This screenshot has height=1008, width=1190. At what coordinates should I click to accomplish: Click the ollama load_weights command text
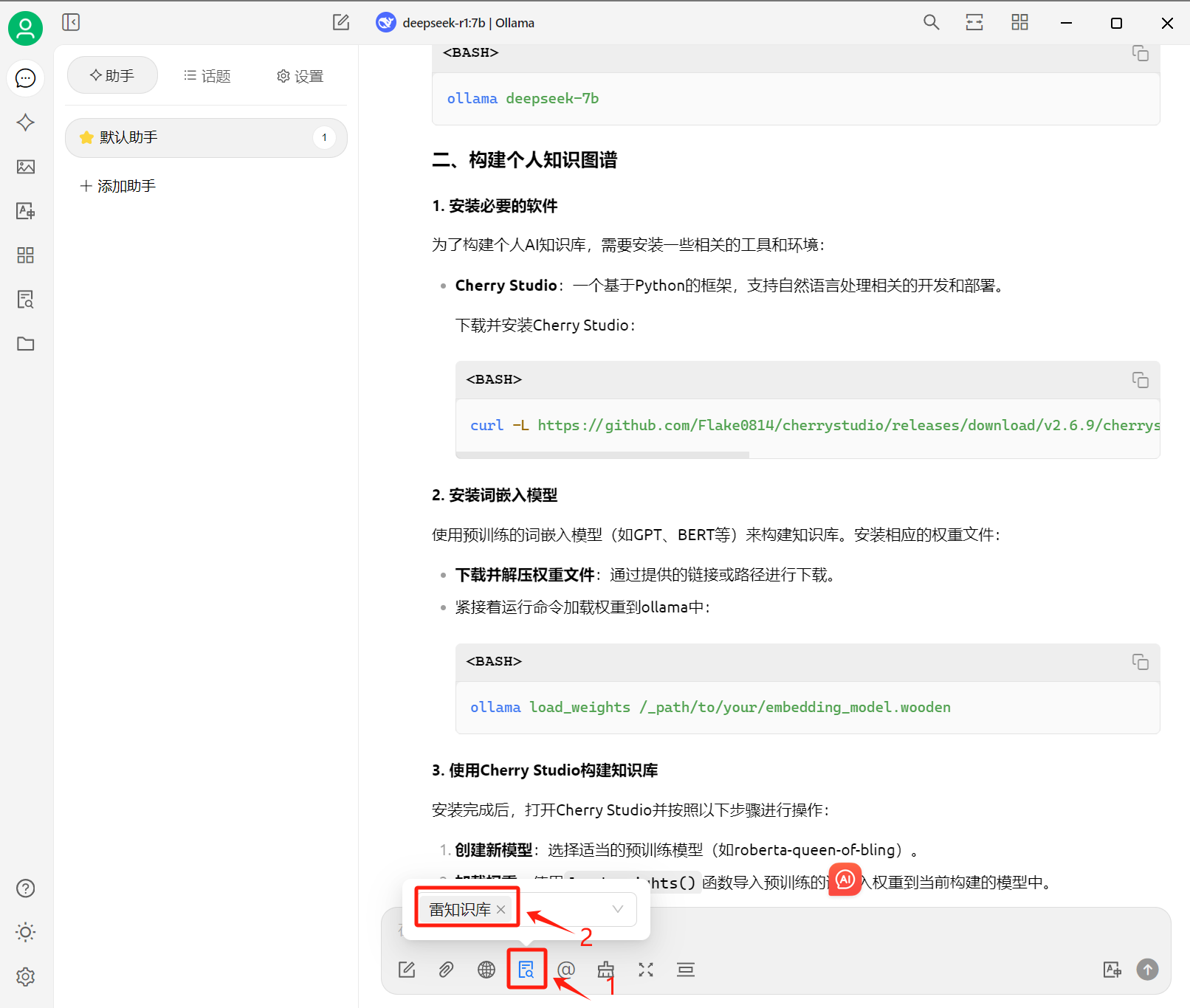tap(710, 707)
